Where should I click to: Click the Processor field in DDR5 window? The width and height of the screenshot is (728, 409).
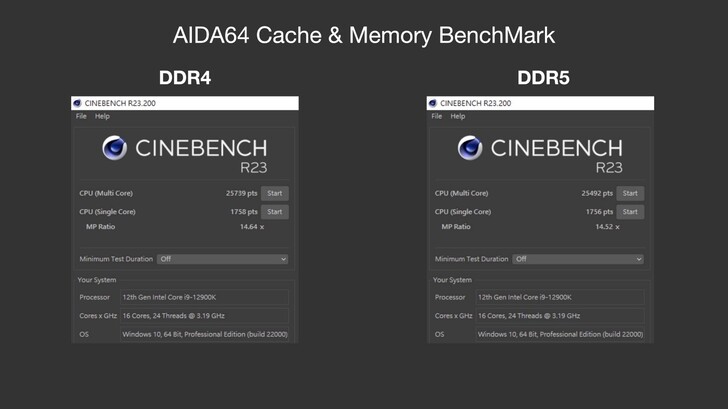tap(559, 297)
